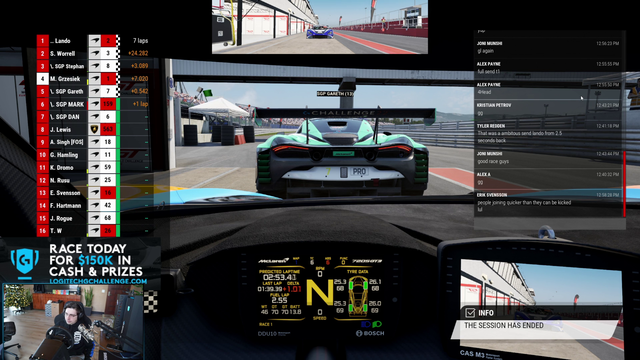Click the McLaren logo beside S. Worrell
Screen dimensions: 640x360
[95, 53]
